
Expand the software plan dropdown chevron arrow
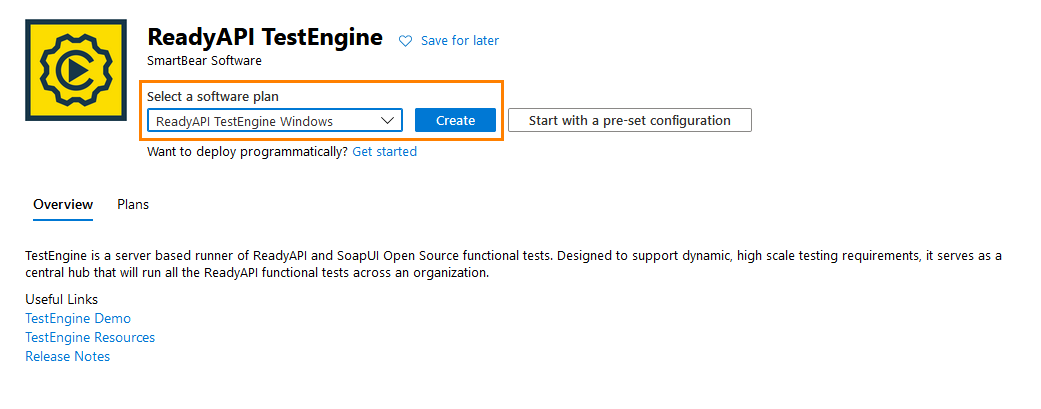(388, 120)
